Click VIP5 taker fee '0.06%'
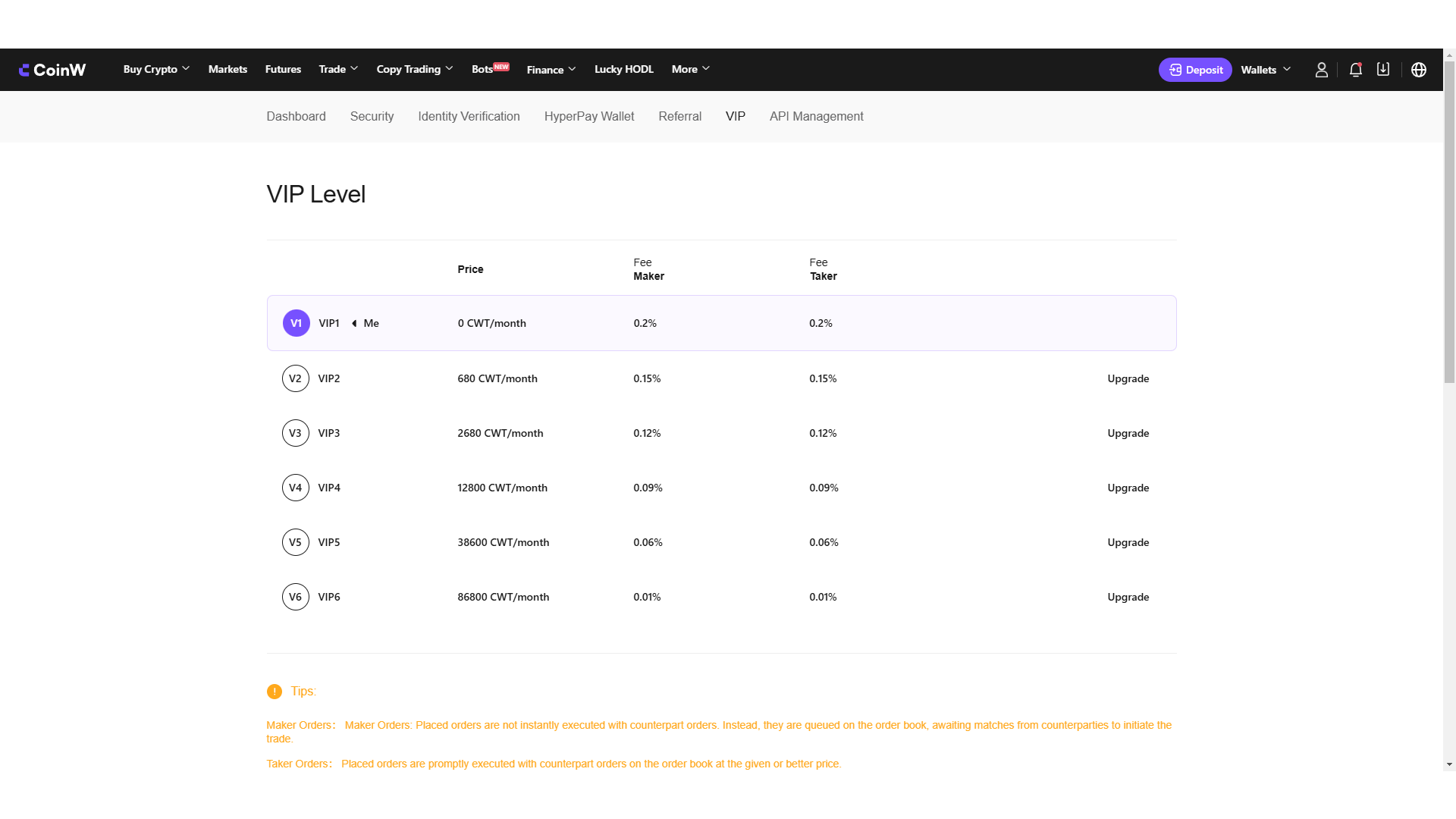 (x=824, y=542)
